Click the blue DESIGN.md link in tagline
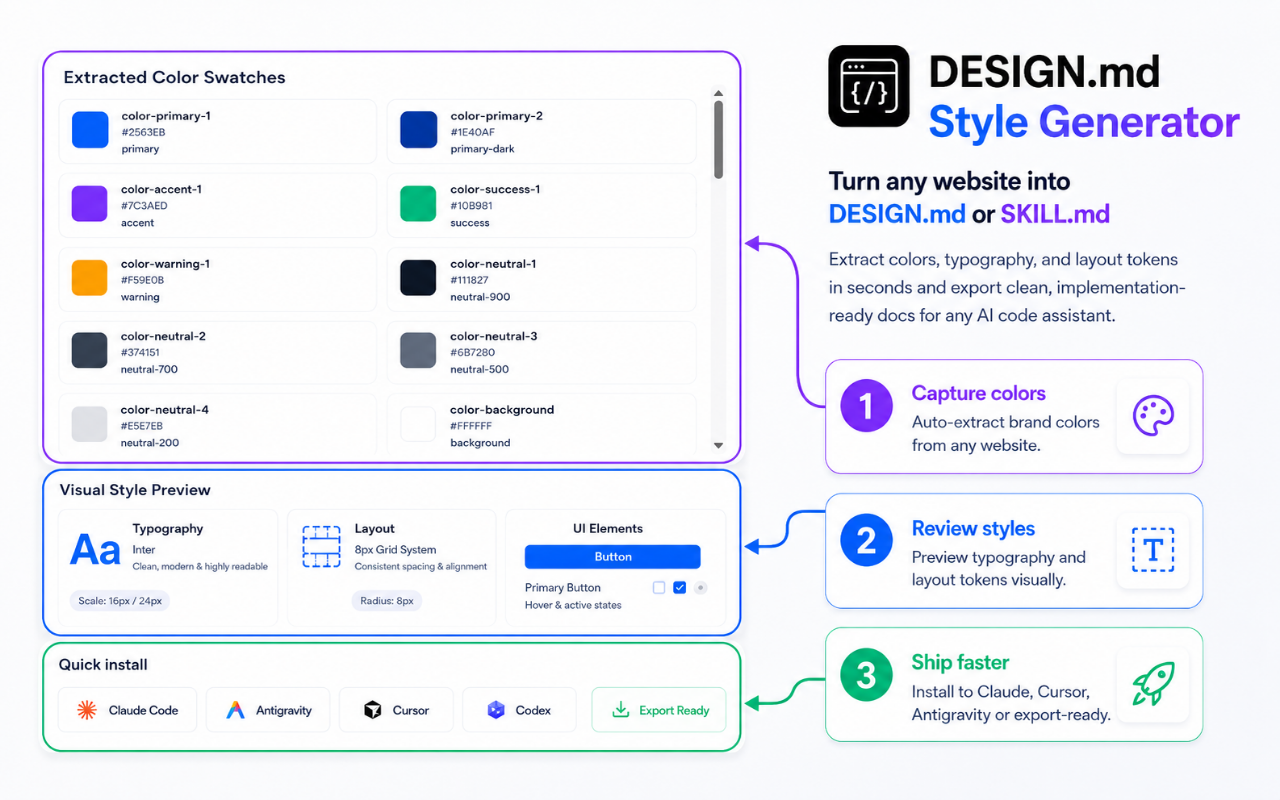1280x800 pixels. coord(897,214)
